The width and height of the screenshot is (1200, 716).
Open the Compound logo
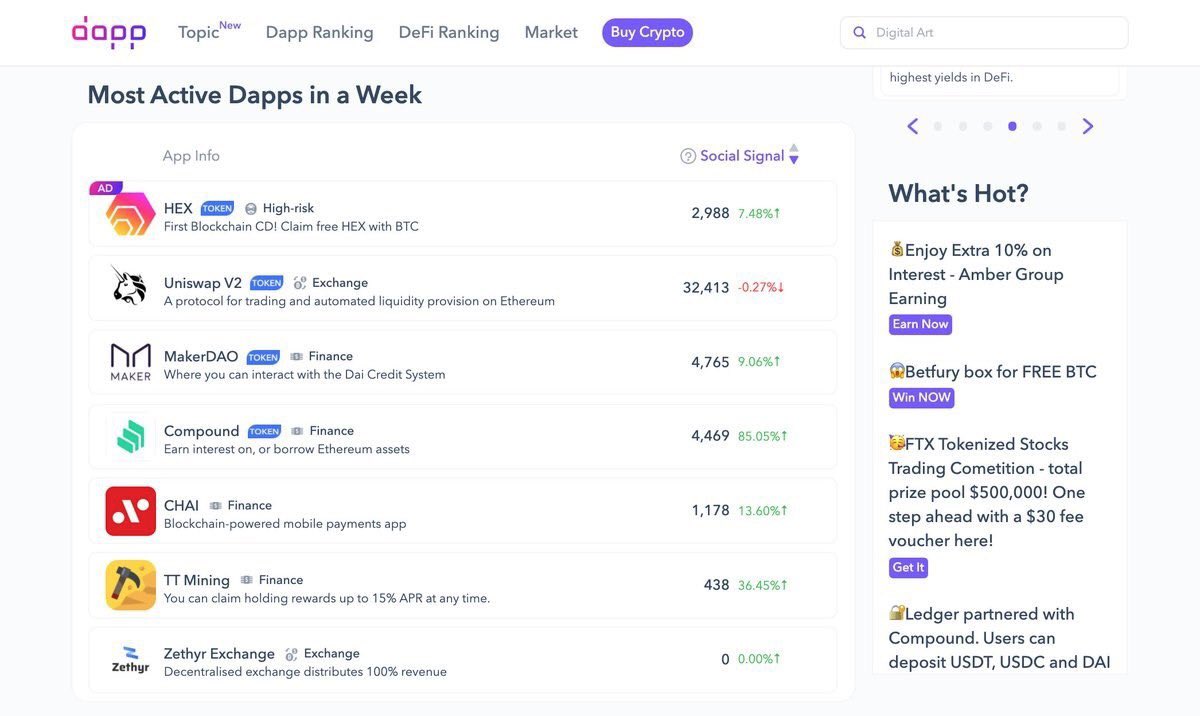131,436
